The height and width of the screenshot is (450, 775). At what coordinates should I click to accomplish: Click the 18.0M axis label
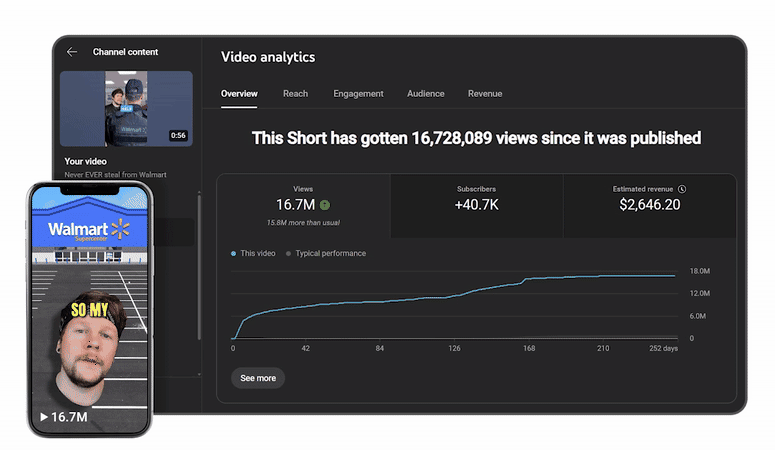[x=699, y=271]
